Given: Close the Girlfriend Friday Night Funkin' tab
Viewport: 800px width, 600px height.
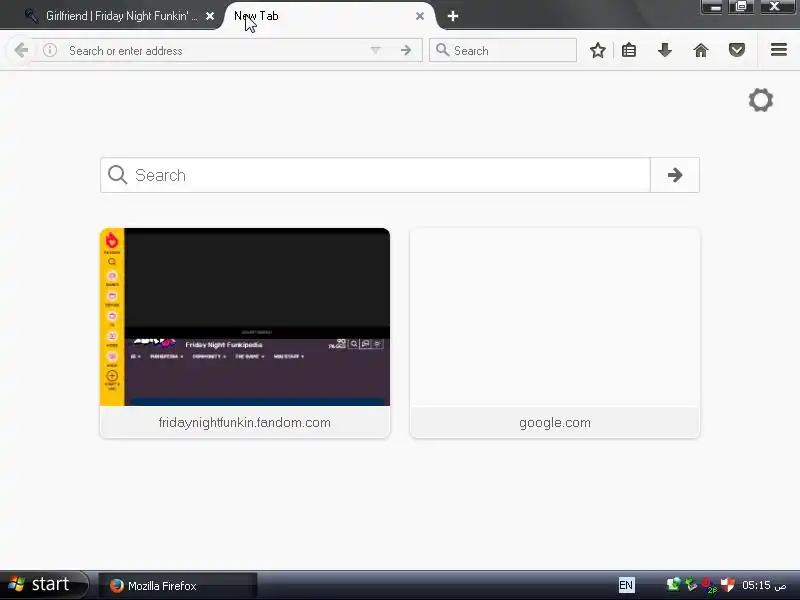Looking at the screenshot, I should point(210,16).
